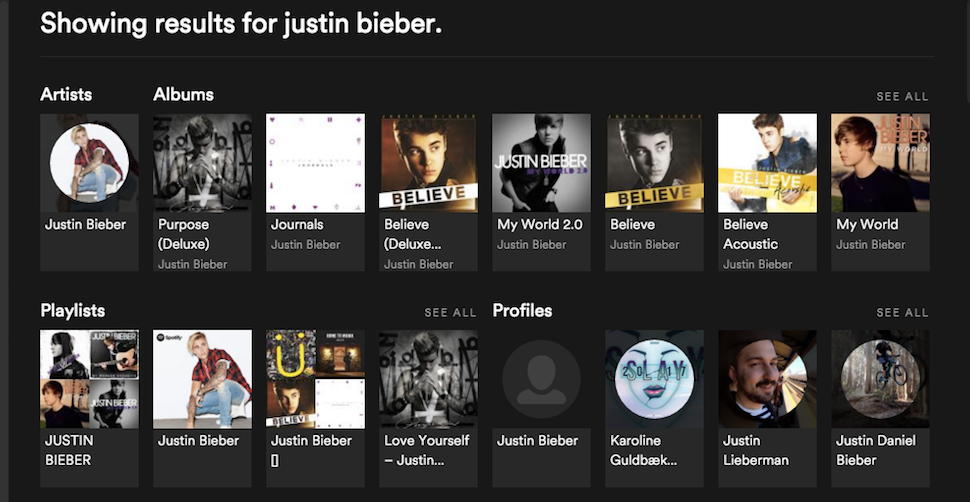Open the JUSTIN BIEBER collage playlist cover
This screenshot has height=502, width=970.
pos(89,379)
